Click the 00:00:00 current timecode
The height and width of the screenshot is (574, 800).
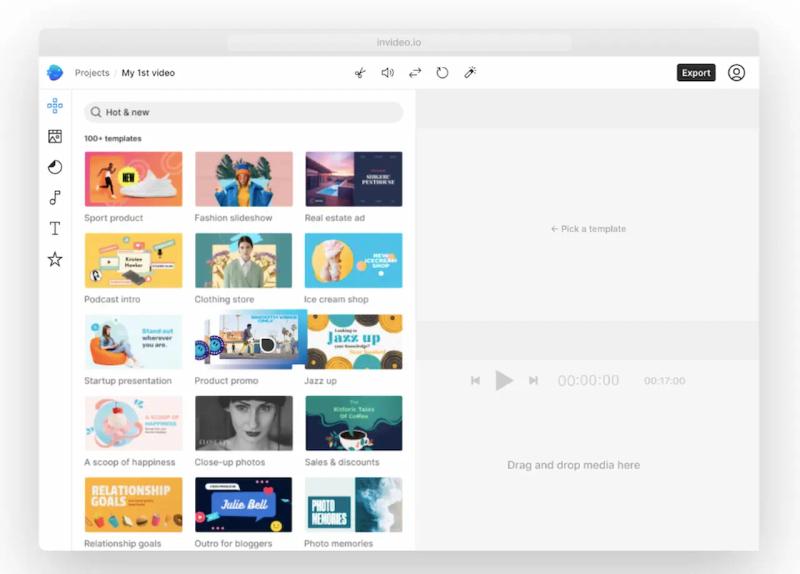(x=588, y=381)
